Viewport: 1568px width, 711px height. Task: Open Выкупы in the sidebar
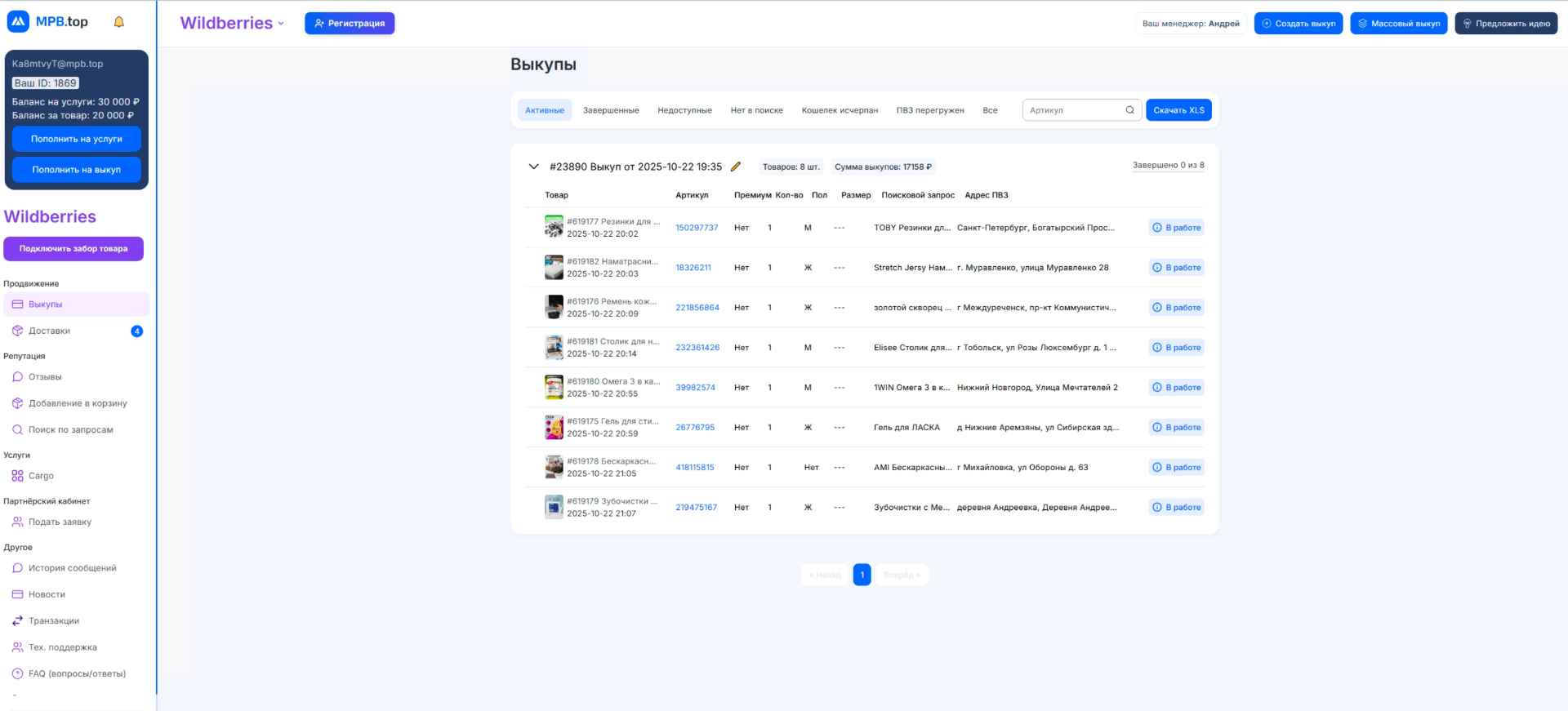click(77, 304)
